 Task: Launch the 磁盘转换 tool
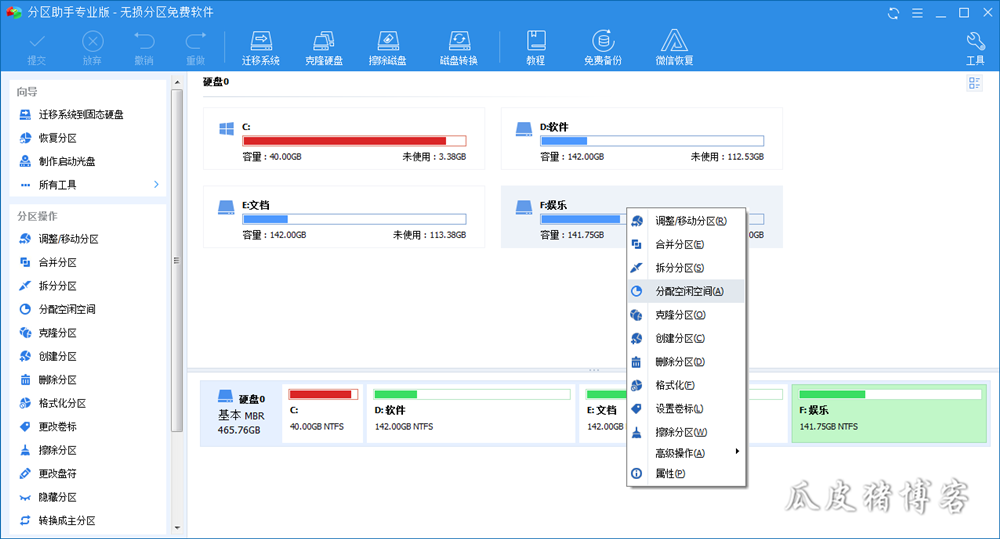click(458, 47)
